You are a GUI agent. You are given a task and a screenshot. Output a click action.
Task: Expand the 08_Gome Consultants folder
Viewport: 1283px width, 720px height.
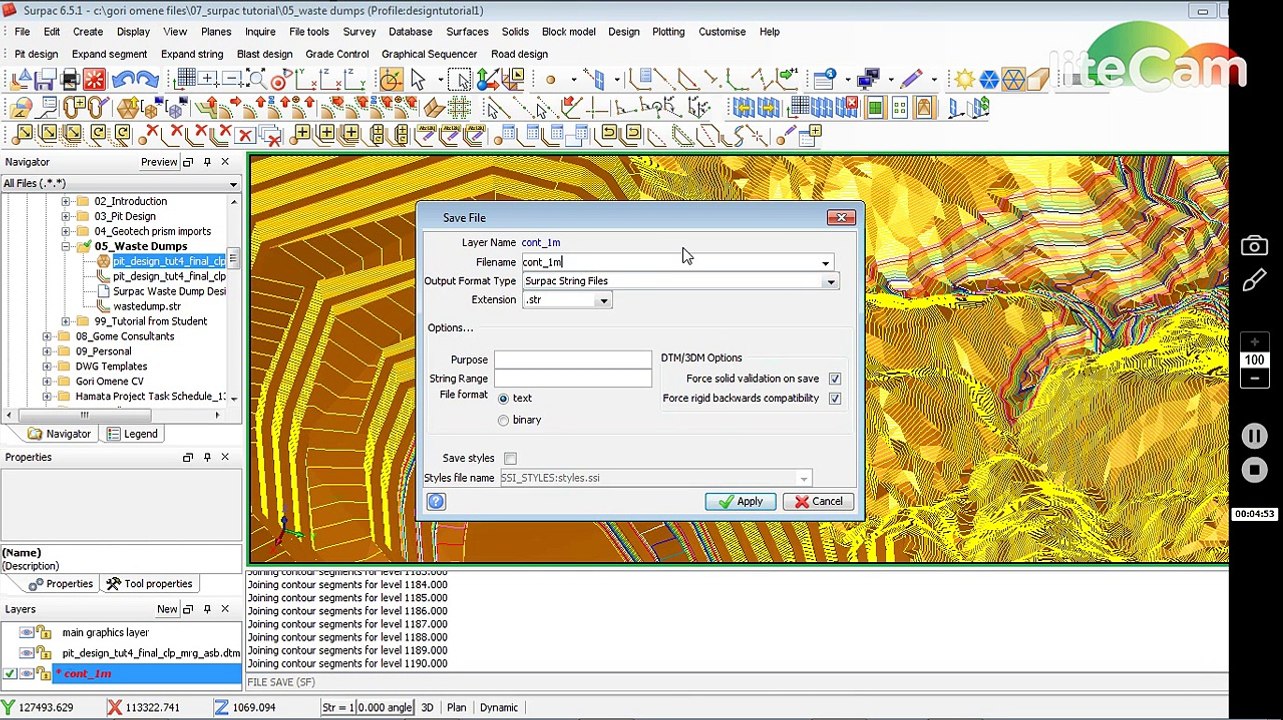(47, 336)
